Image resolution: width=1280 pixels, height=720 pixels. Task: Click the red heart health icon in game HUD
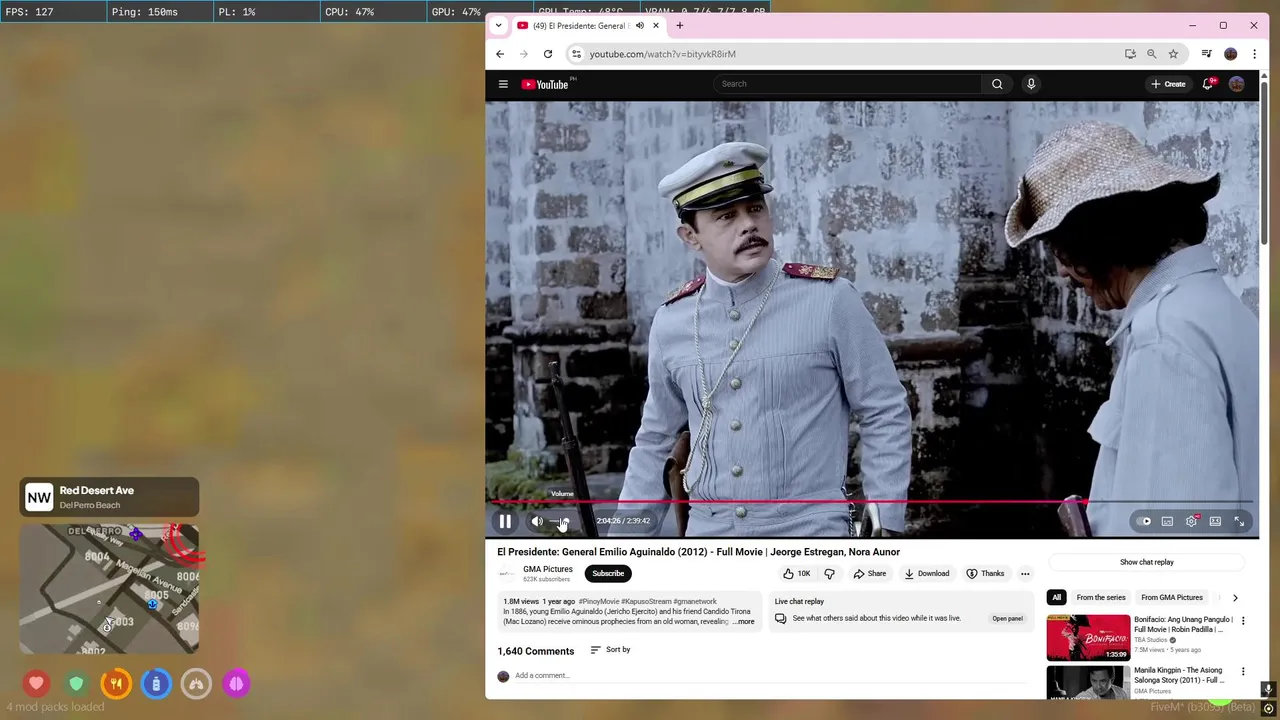(37, 684)
